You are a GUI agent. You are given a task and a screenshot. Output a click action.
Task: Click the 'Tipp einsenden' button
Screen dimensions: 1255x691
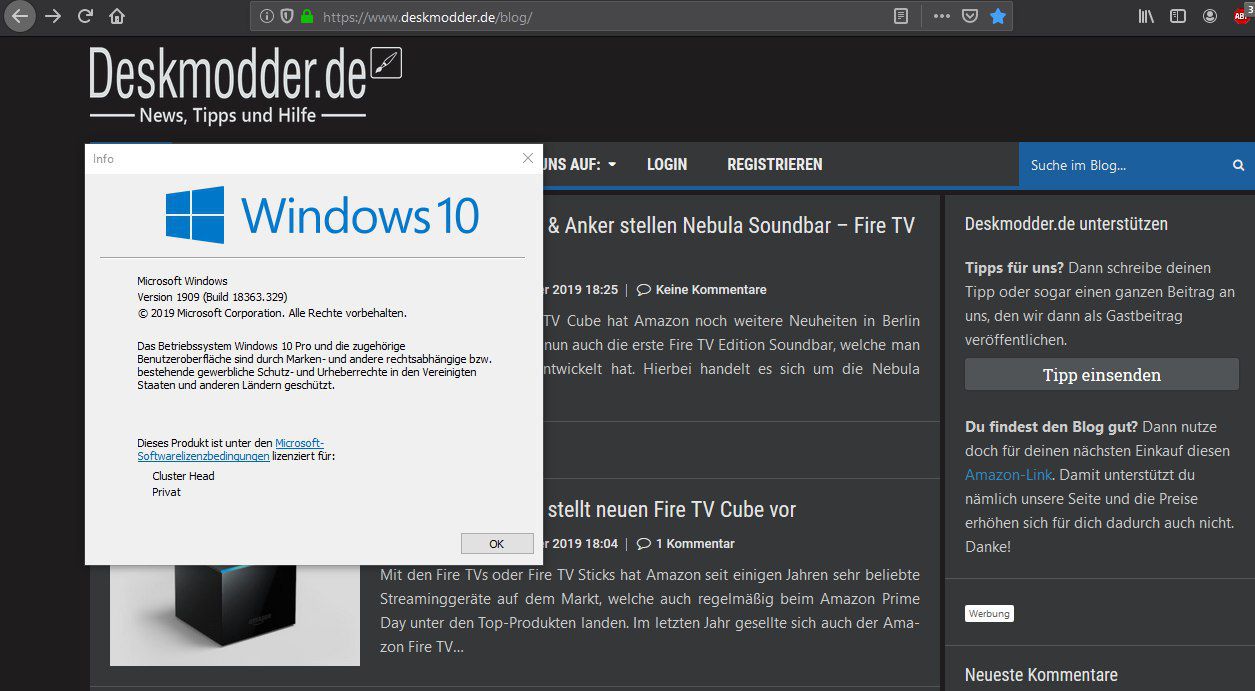(1102, 375)
